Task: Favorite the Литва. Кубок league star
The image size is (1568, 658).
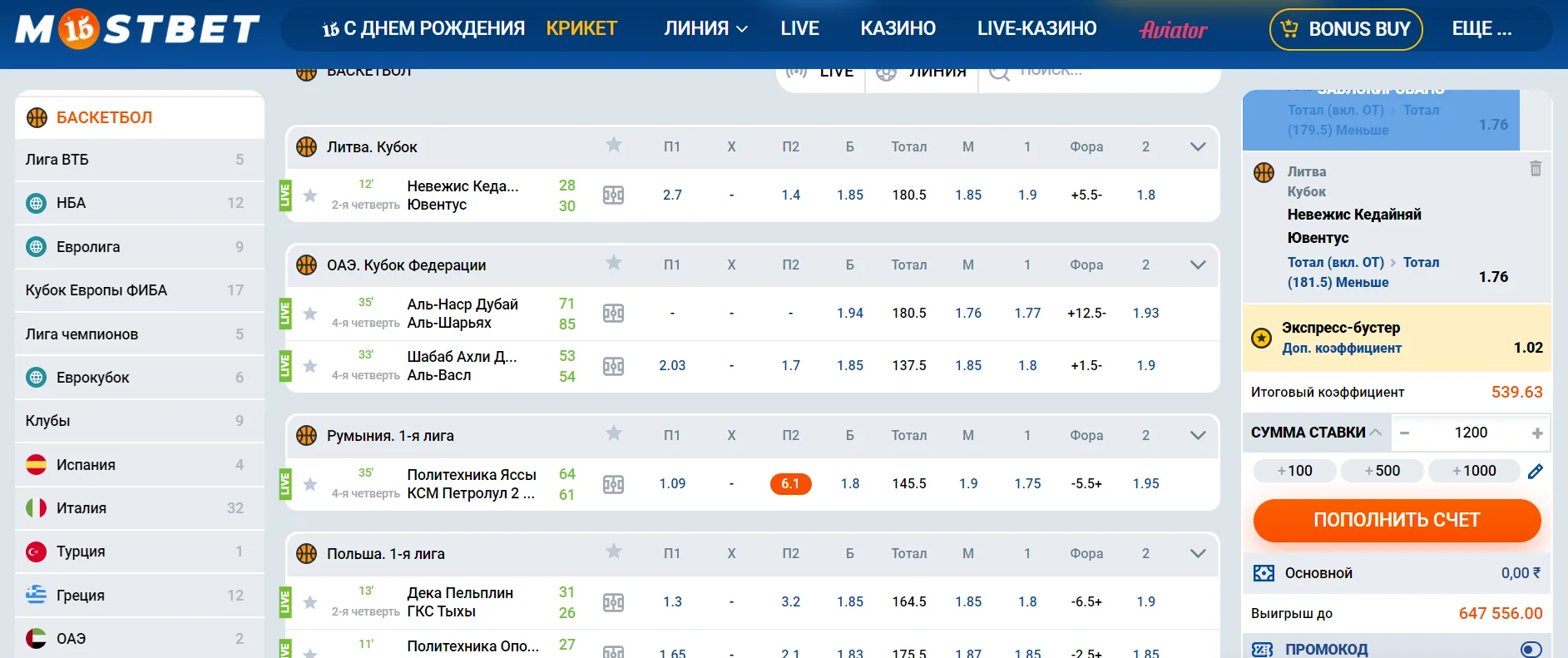Action: tap(614, 146)
